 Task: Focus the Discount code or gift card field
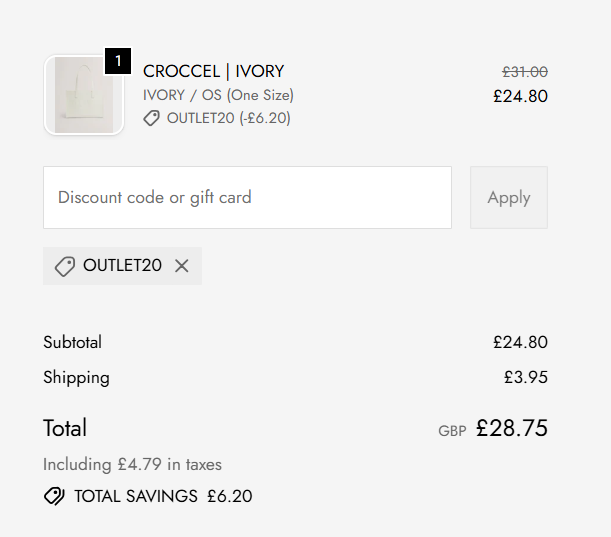coord(247,198)
